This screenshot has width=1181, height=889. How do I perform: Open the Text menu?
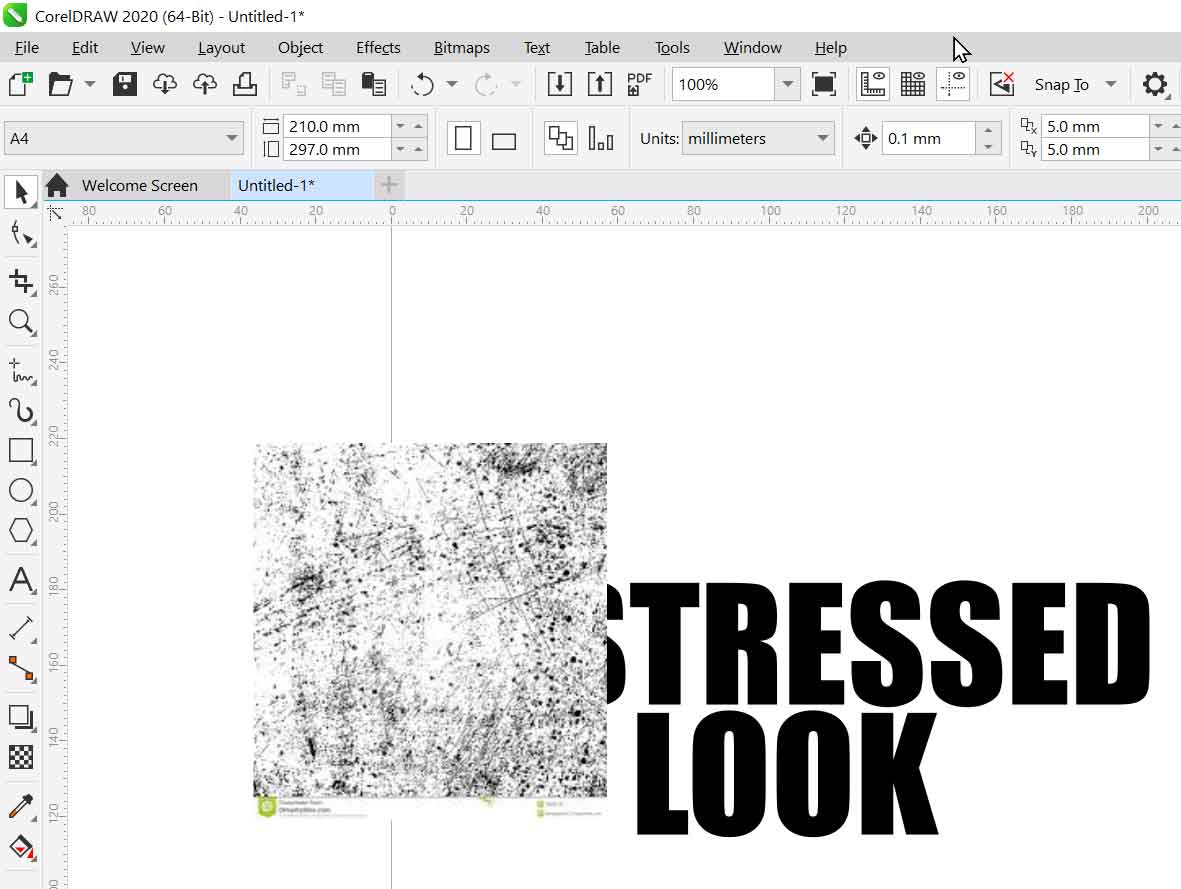(x=536, y=47)
